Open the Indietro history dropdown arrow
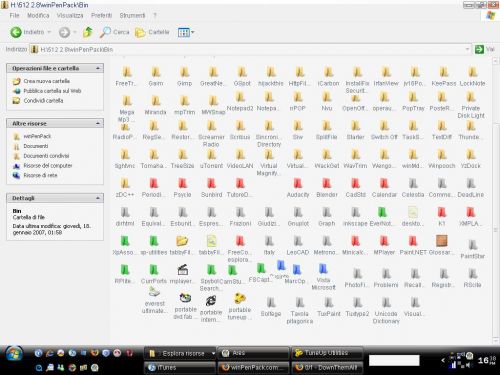Image resolution: width=500 pixels, height=375 pixels. (x=49, y=32)
